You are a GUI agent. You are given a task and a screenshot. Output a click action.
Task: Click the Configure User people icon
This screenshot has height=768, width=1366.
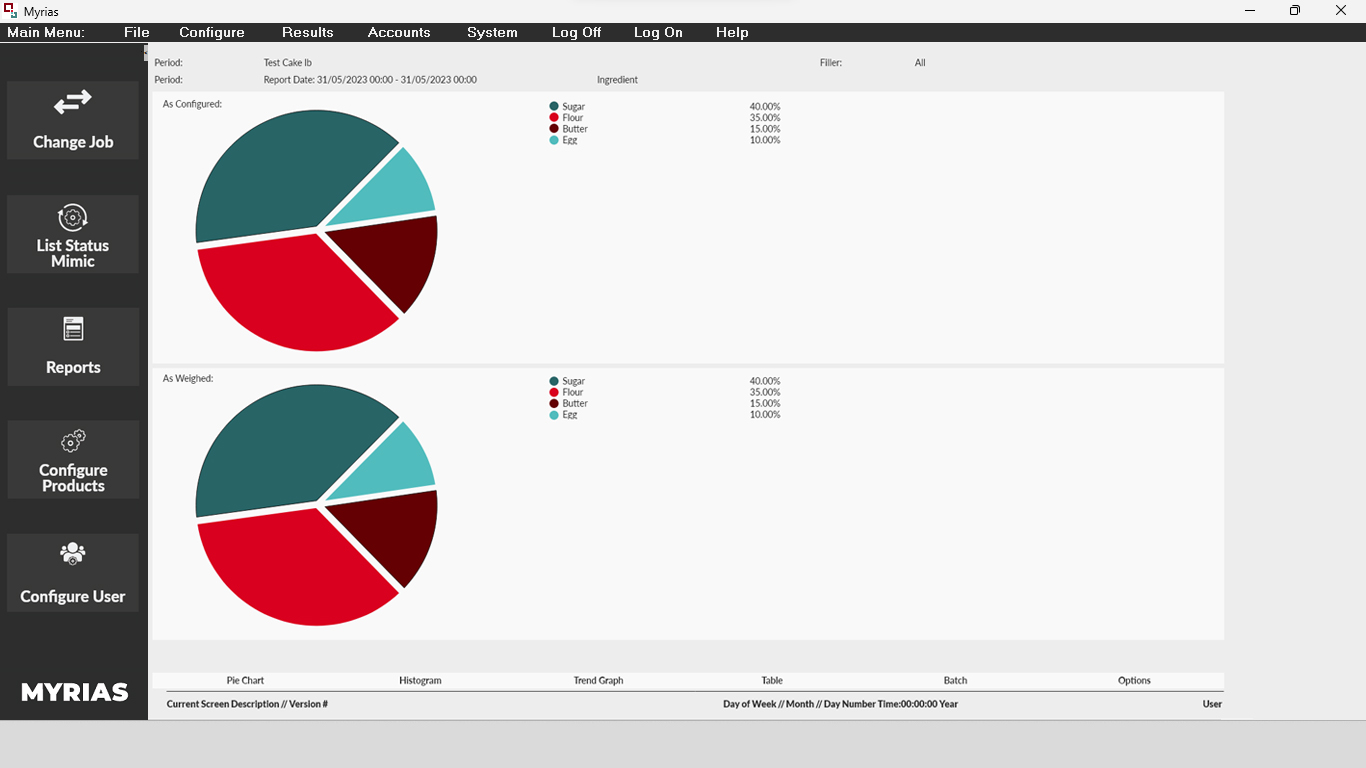click(73, 553)
